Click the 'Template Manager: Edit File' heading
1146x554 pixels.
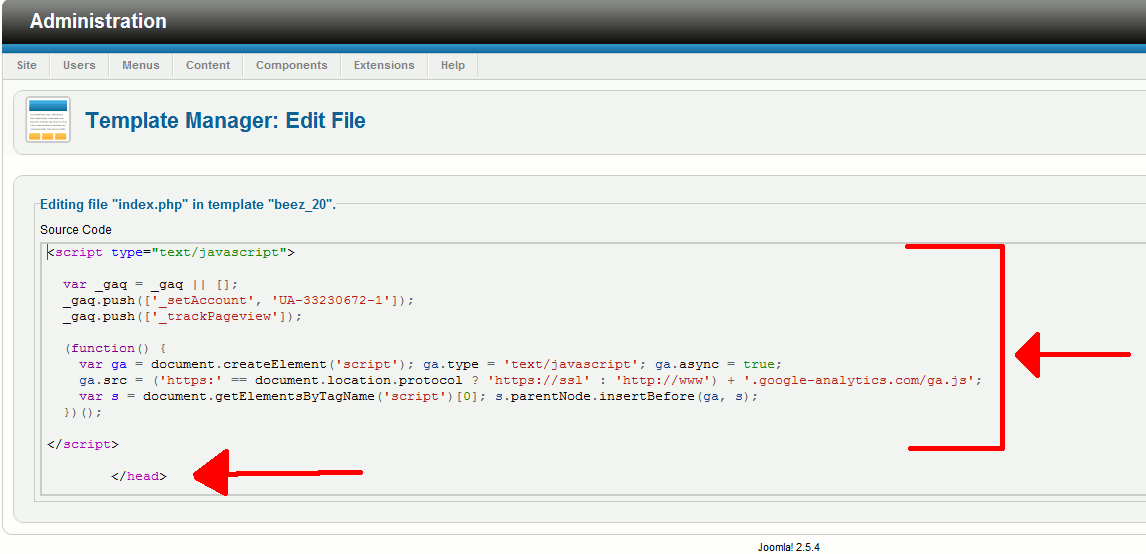tap(225, 121)
